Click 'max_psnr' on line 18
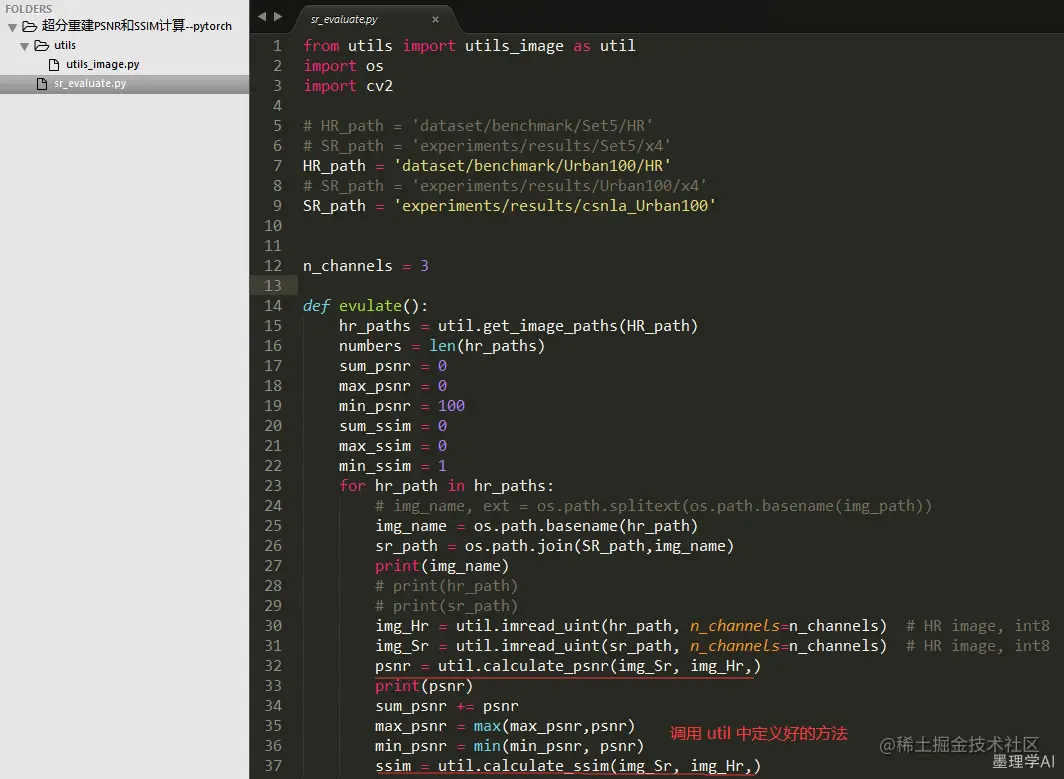The width and height of the screenshot is (1064, 779). point(375,385)
